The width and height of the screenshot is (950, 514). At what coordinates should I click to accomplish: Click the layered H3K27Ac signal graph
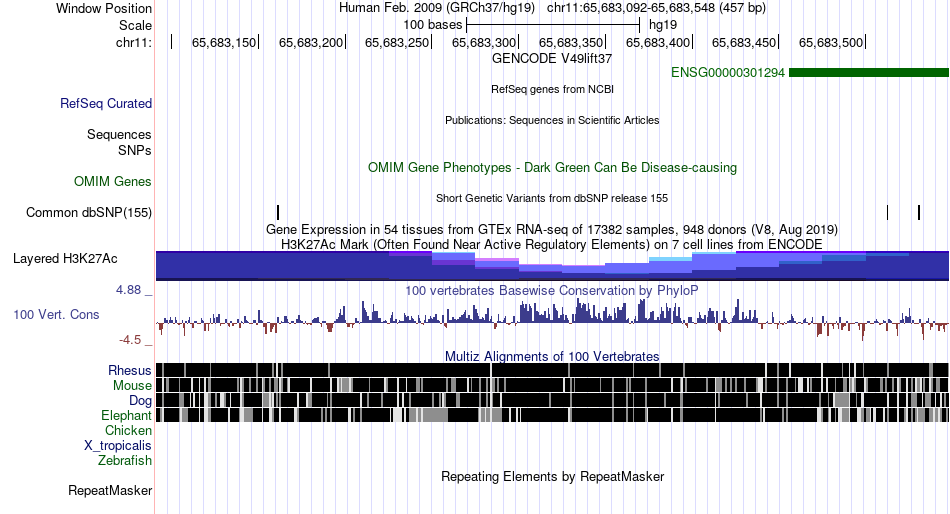coord(552,265)
